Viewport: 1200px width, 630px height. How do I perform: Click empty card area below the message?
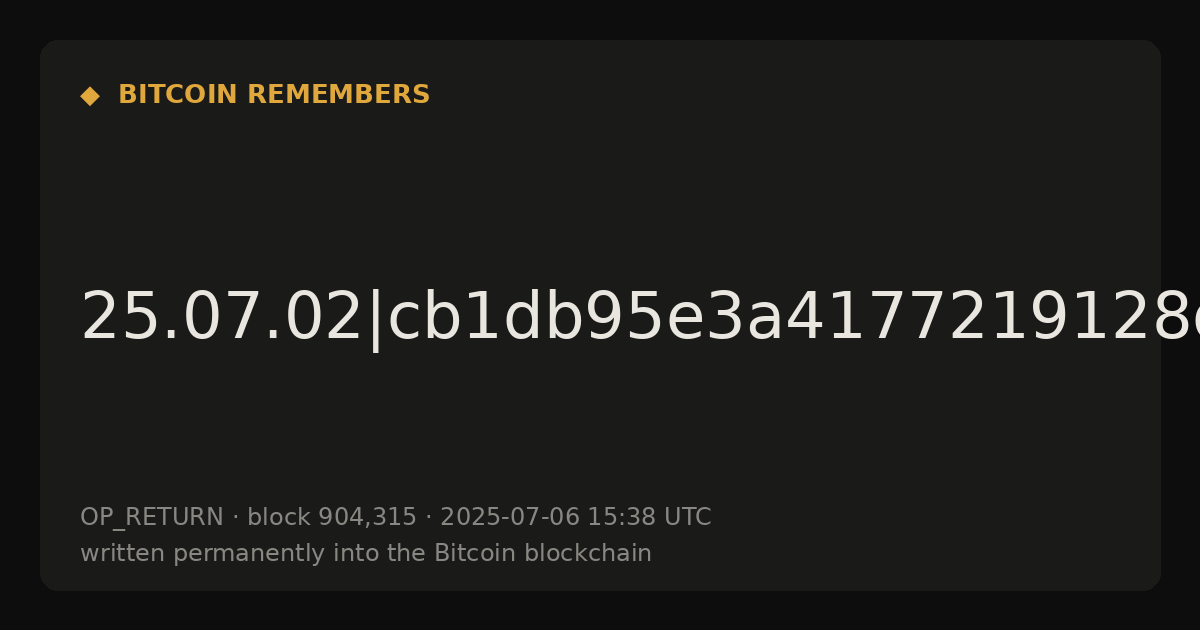tap(600, 430)
